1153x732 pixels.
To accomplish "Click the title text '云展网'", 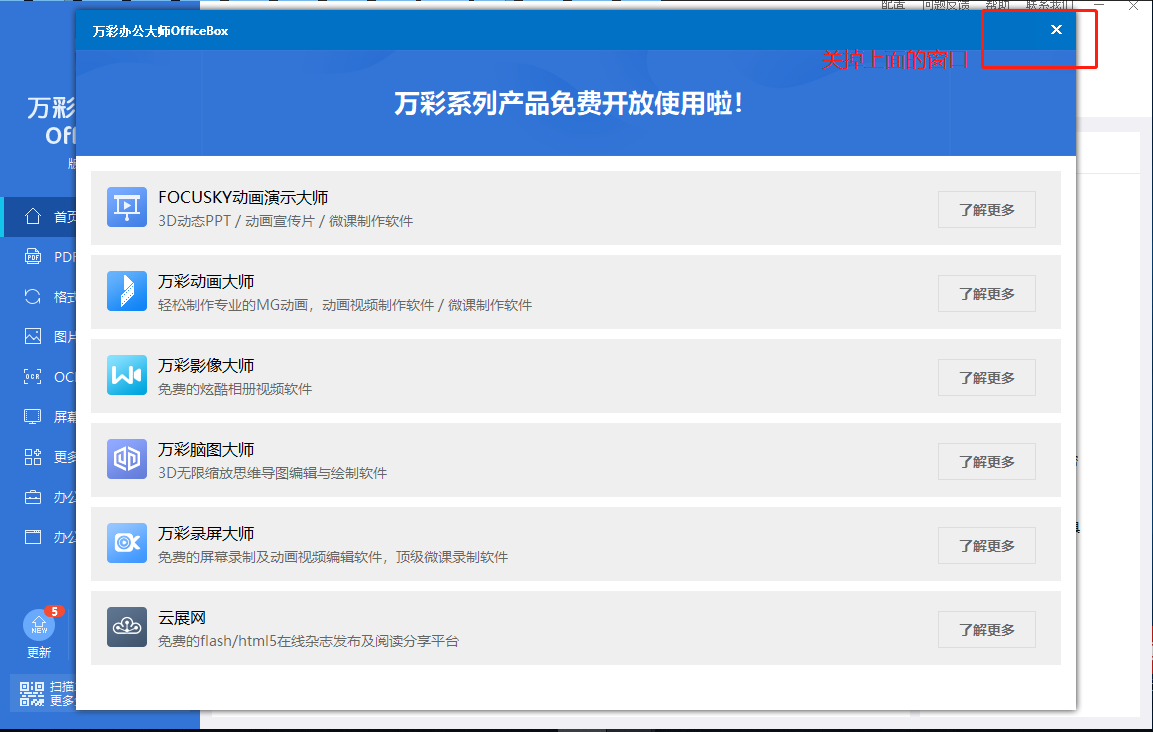I will click(182, 618).
